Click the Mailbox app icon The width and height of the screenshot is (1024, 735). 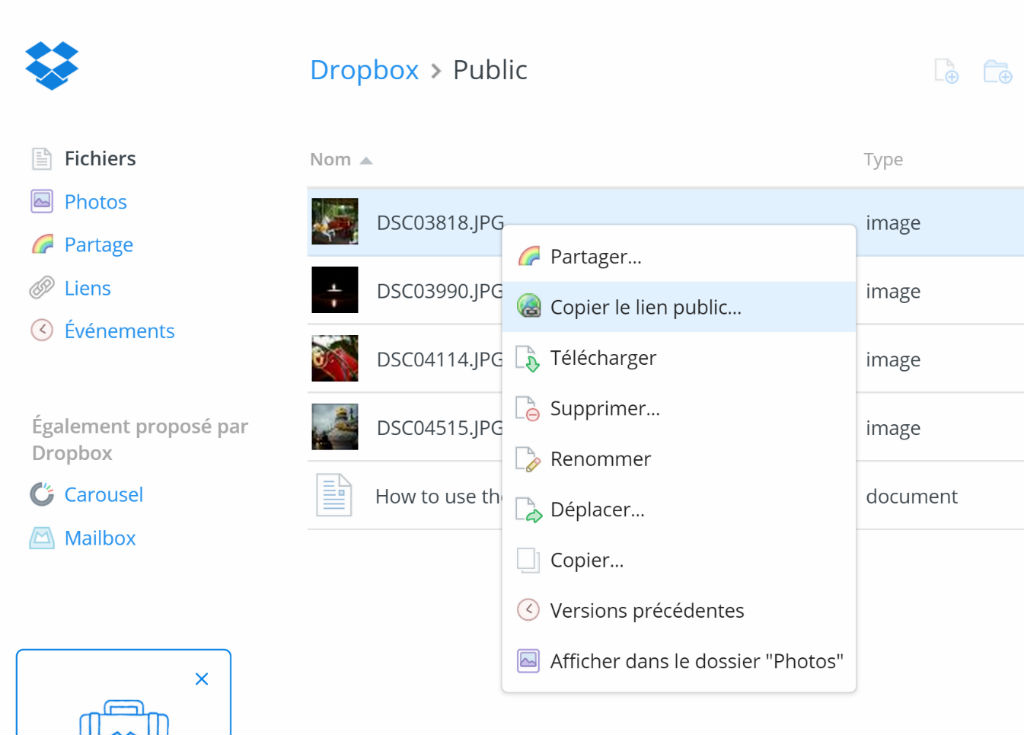[42, 538]
